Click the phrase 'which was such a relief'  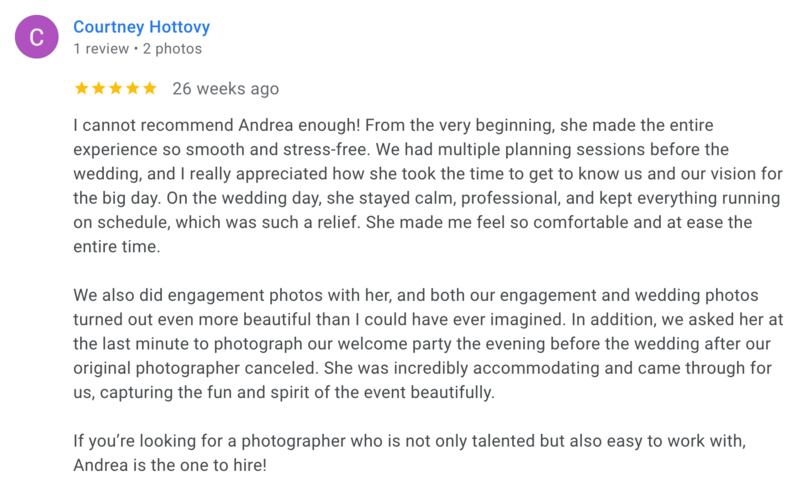pyautogui.click(x=266, y=223)
